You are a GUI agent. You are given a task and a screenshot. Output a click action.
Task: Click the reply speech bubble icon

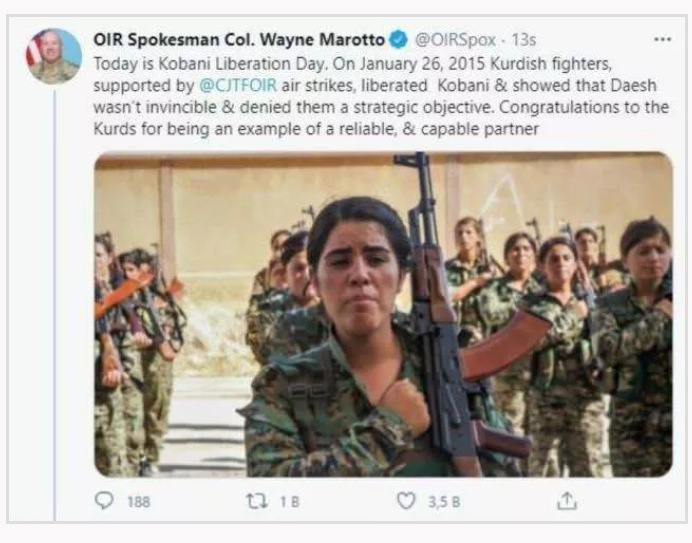coord(104,501)
